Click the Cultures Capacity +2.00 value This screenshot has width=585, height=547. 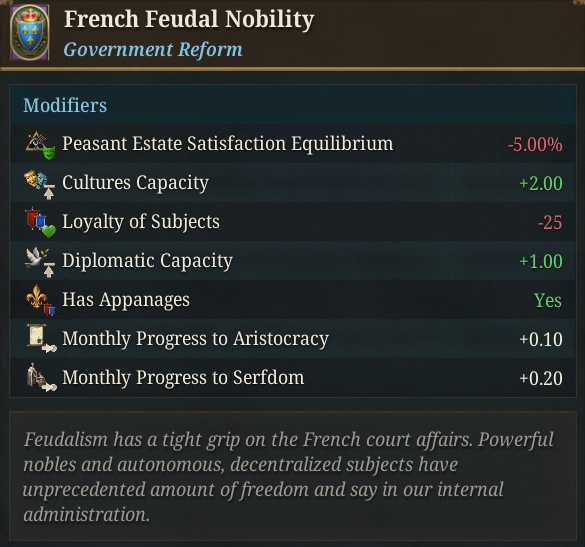(541, 183)
